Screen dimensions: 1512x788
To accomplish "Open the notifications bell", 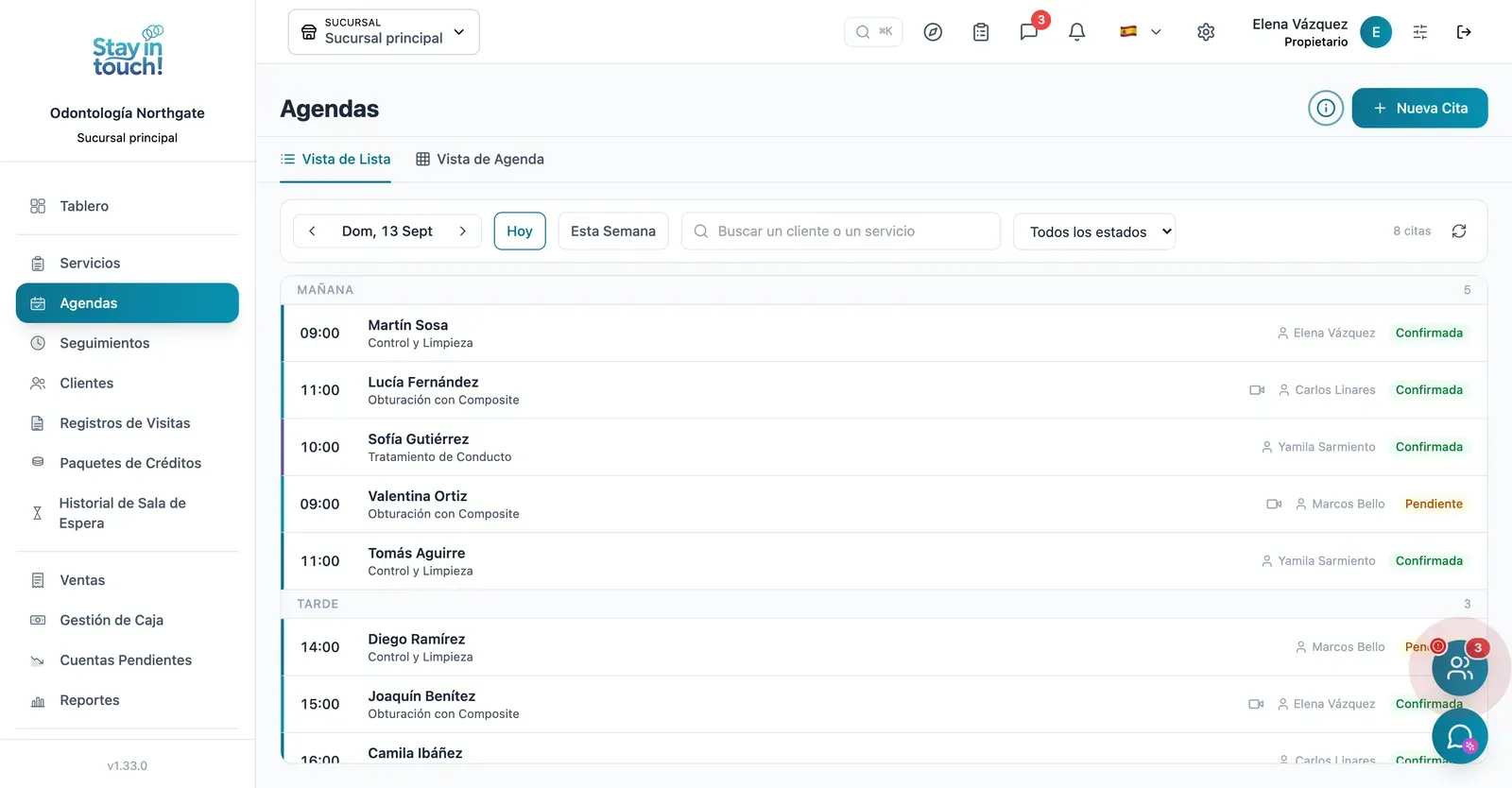I will click(x=1076, y=32).
